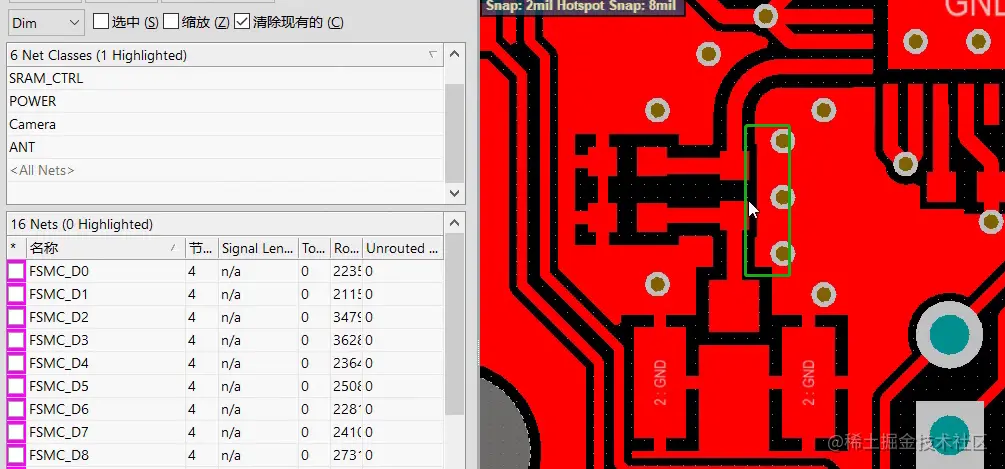Select the FSMC_D6 net name
The image size is (1005, 469).
(59, 409)
